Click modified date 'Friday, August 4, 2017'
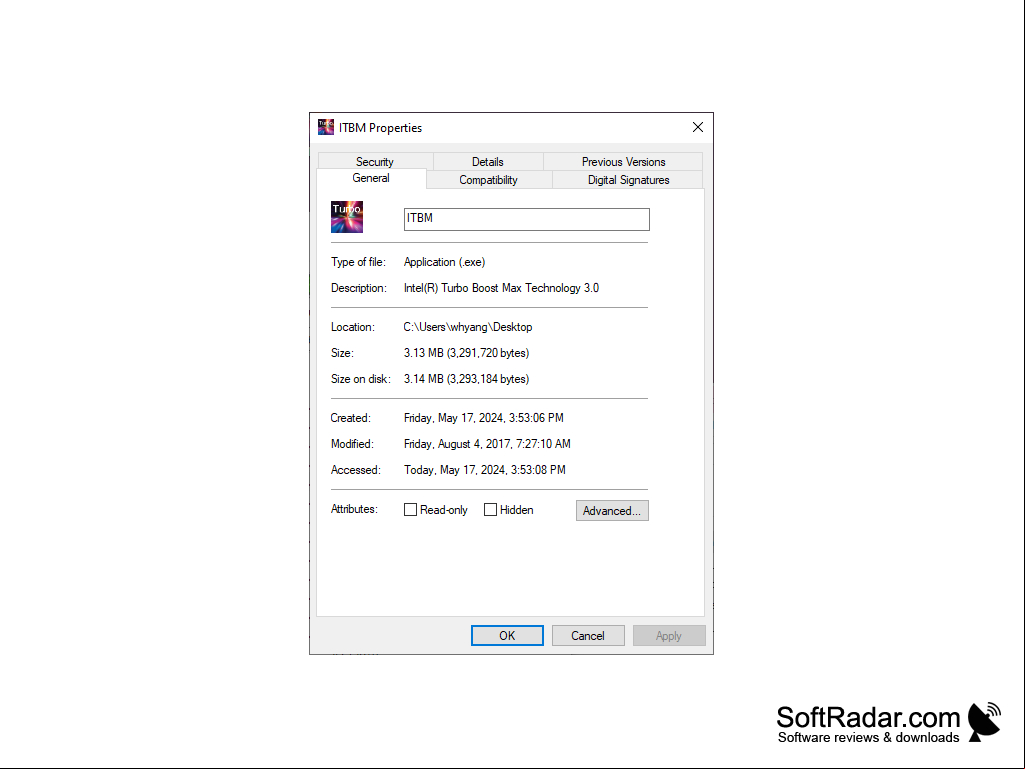 458,444
